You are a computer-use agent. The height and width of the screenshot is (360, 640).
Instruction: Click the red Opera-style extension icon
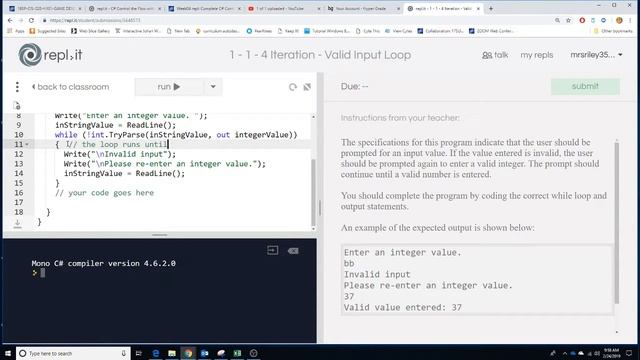582,20
